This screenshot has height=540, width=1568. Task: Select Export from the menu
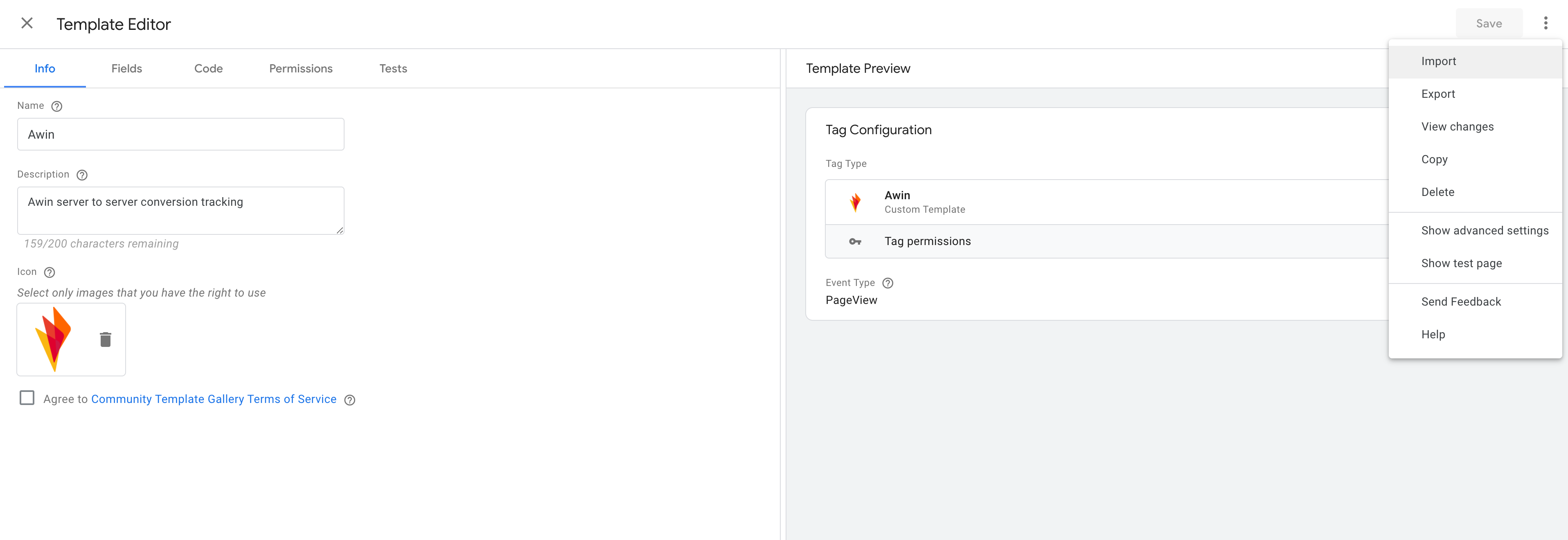pyautogui.click(x=1475, y=94)
